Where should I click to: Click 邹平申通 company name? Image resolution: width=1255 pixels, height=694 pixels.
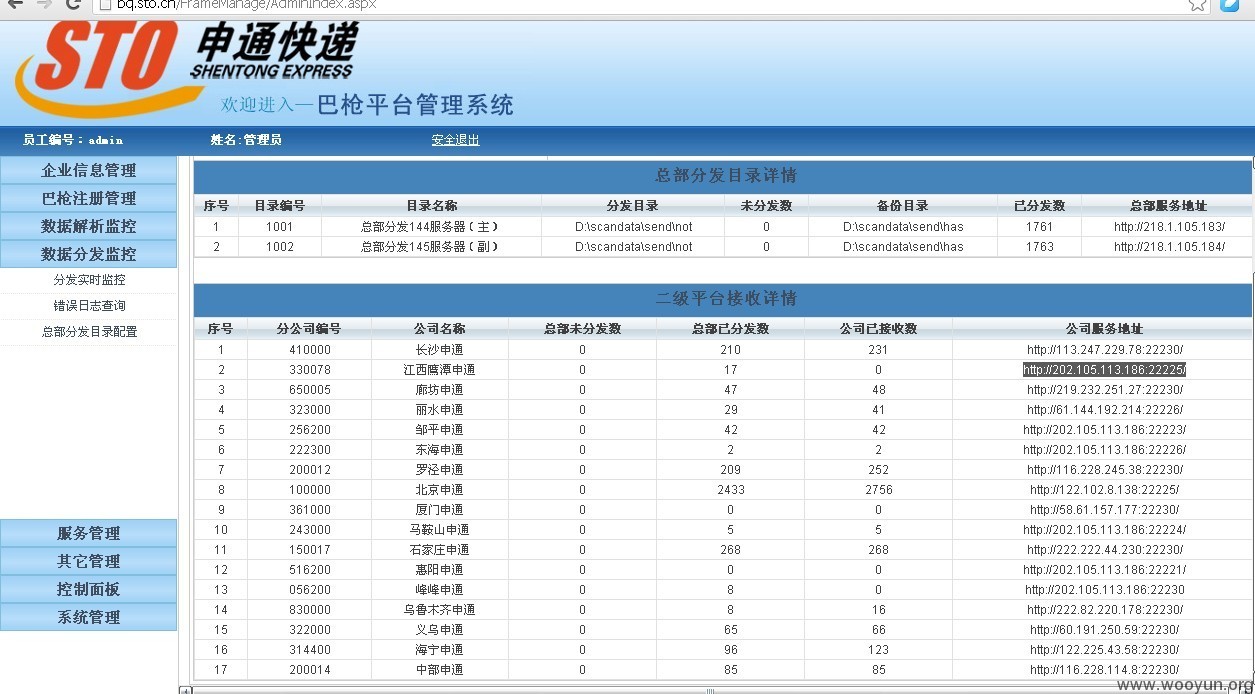coord(439,430)
